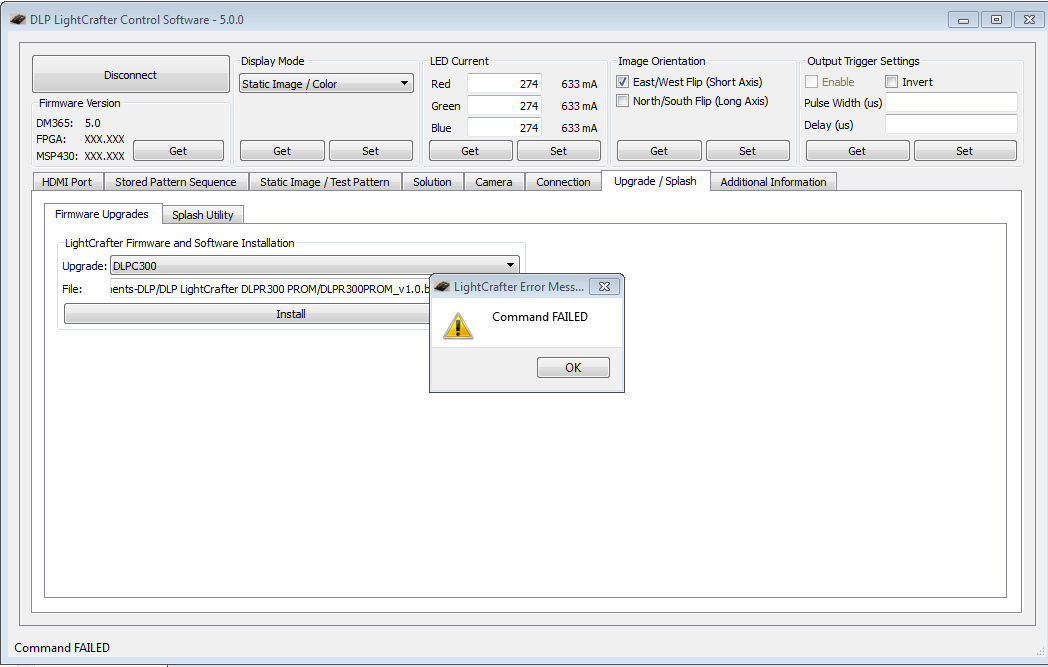
Task: Click the Pulse Width (us) field
Action: point(951,102)
